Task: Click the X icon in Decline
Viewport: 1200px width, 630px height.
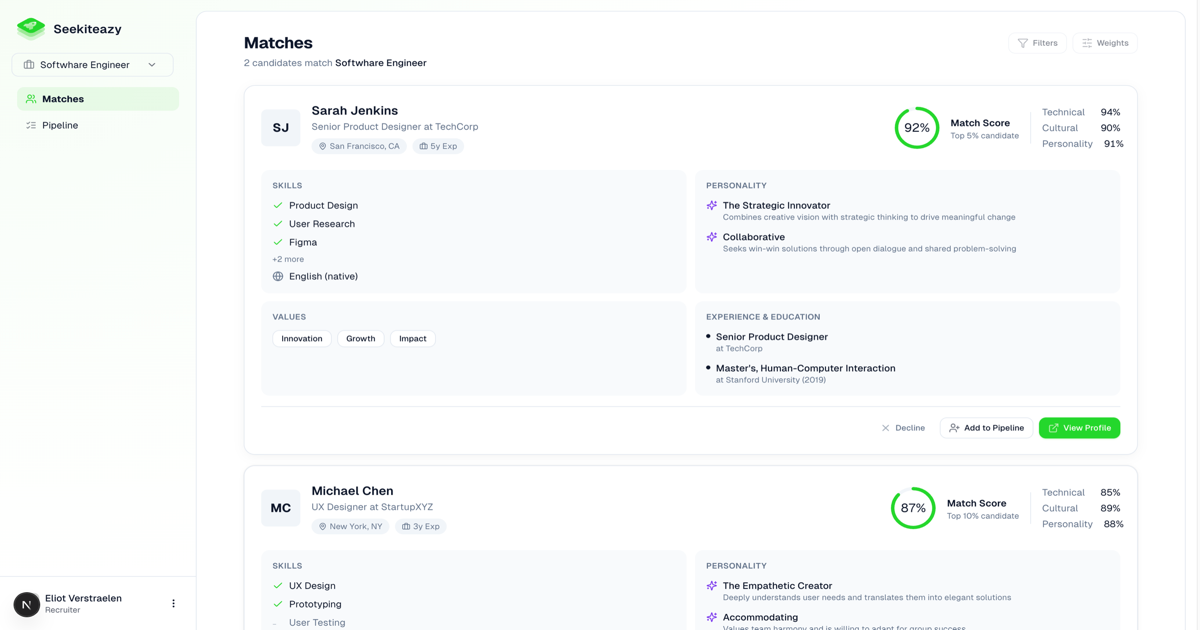Action: 885,428
